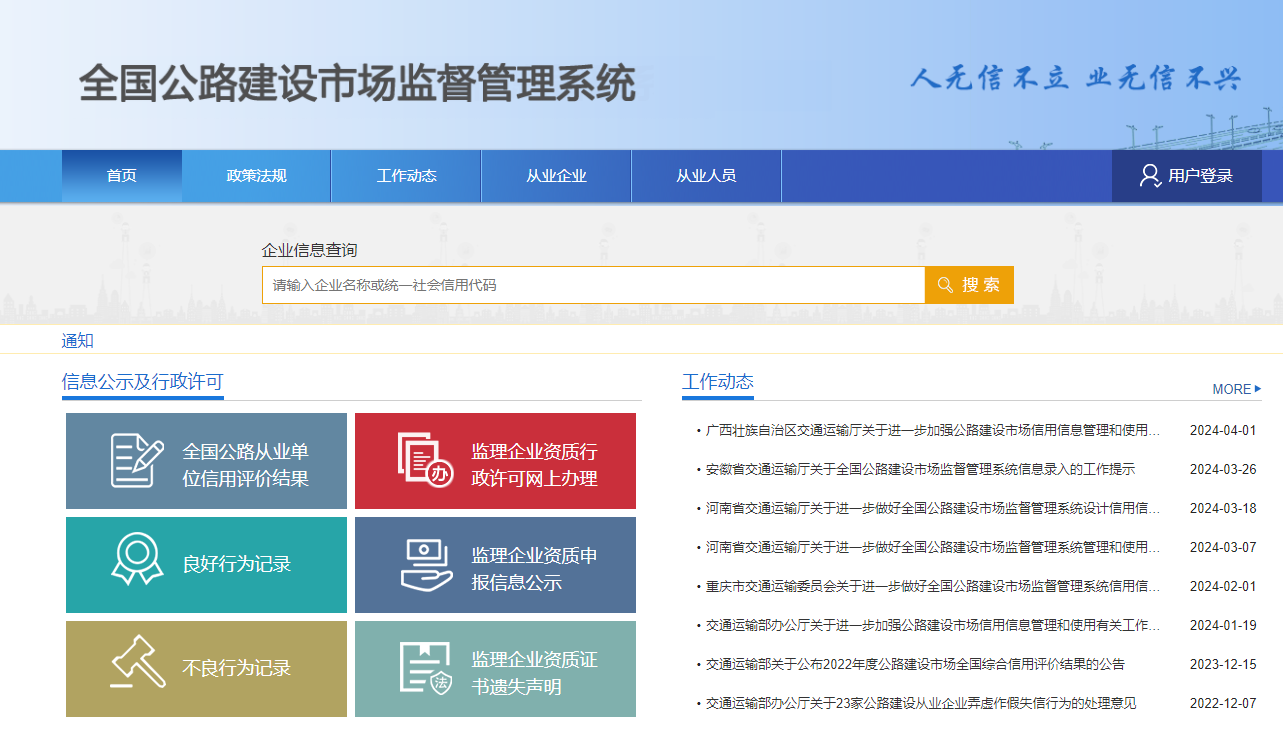Open the Guangxi transport department news item

pyautogui.click(x=932, y=431)
